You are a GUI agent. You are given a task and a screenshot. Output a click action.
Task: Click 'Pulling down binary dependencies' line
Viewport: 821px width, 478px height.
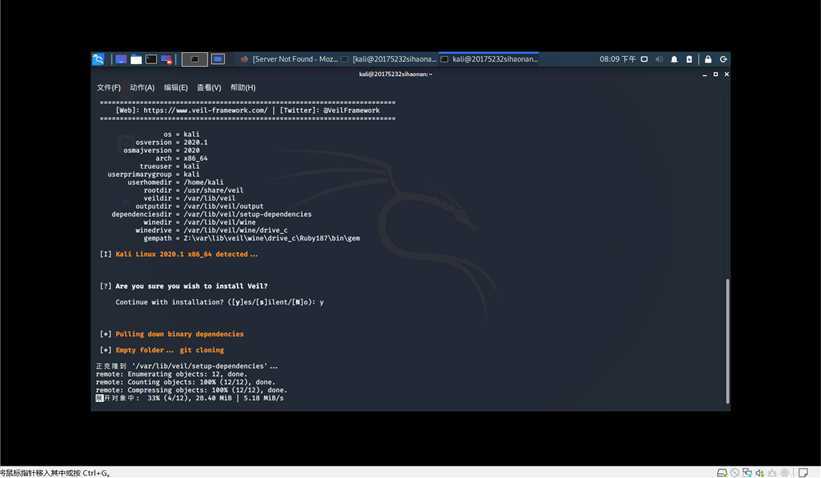click(x=180, y=334)
